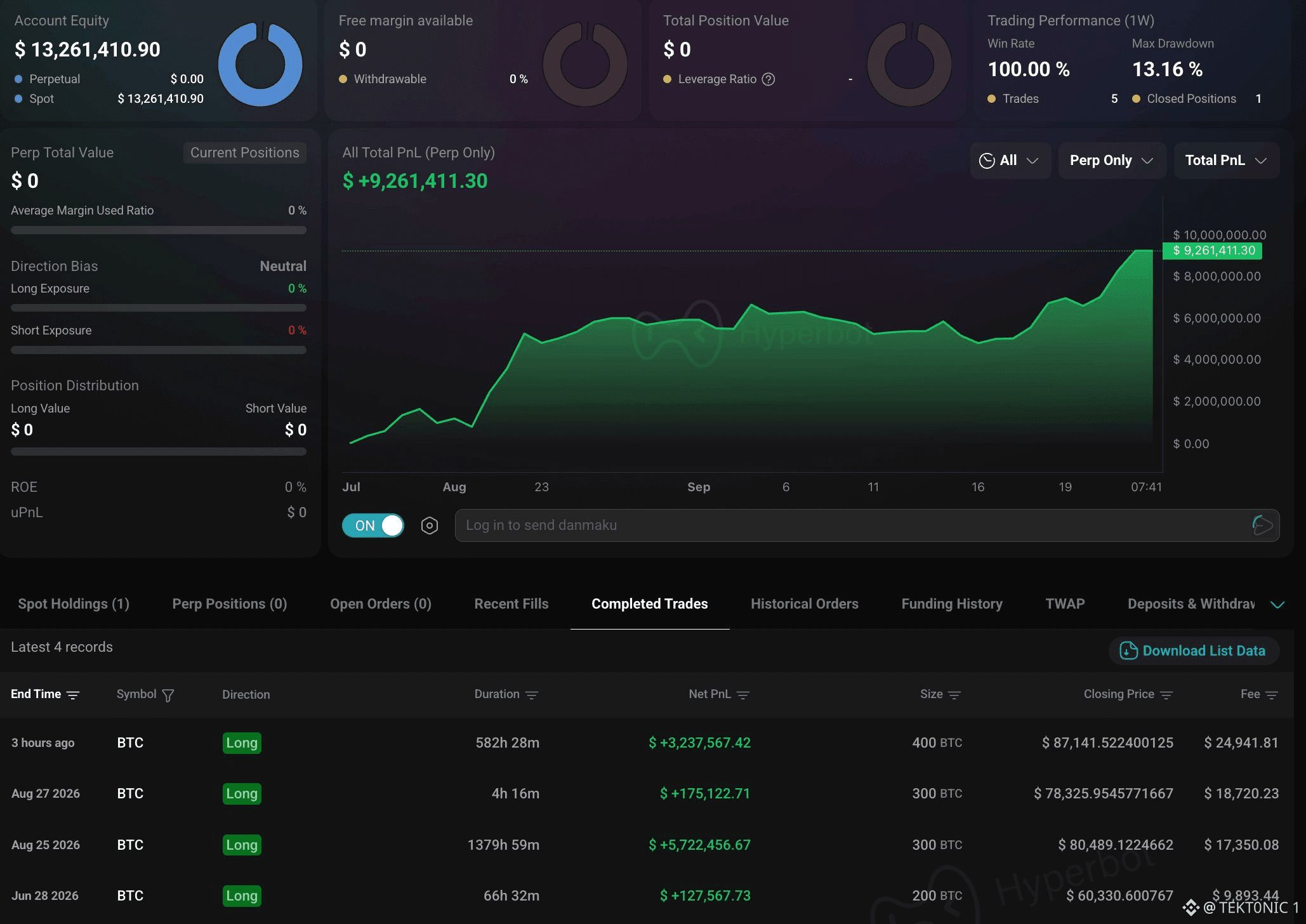
Task: Click Download List Data button
Action: point(1194,651)
